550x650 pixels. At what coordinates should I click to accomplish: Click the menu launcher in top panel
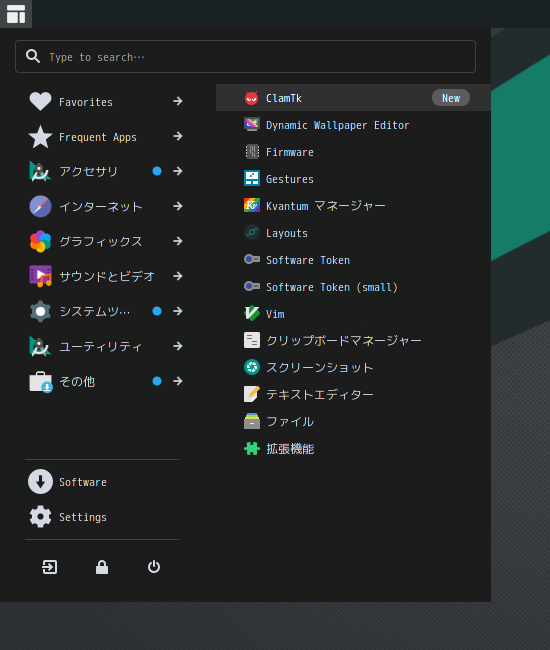16,14
